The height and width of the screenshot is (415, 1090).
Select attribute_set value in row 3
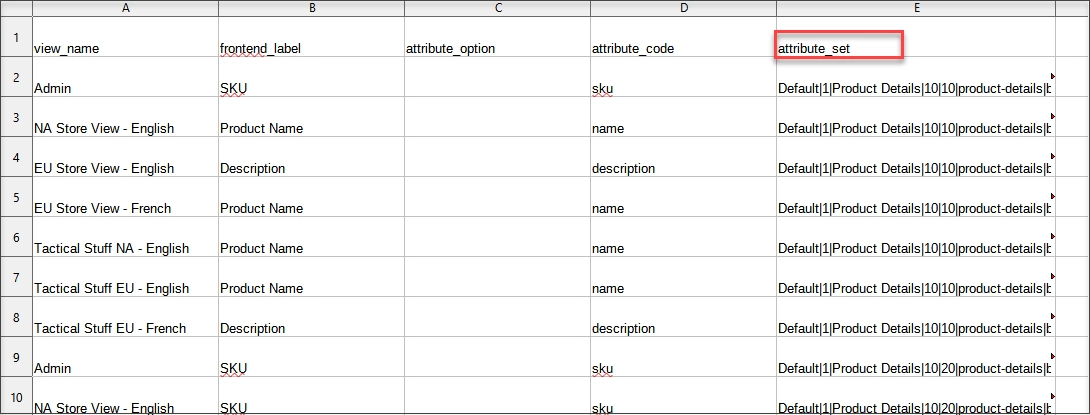click(x=916, y=117)
